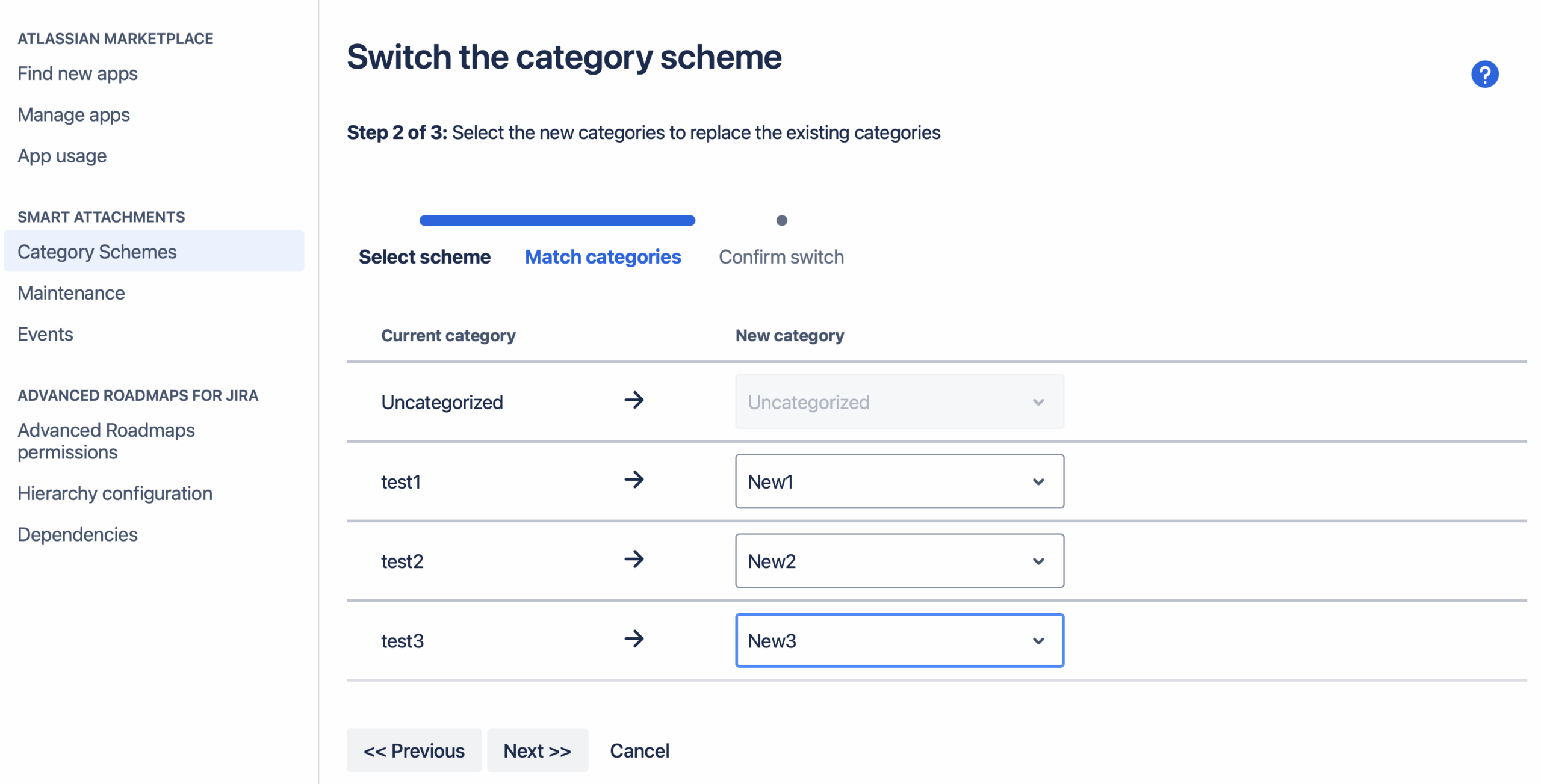Image resolution: width=1541 pixels, height=784 pixels.
Task: Click the arrow icon beside test2
Action: click(634, 560)
